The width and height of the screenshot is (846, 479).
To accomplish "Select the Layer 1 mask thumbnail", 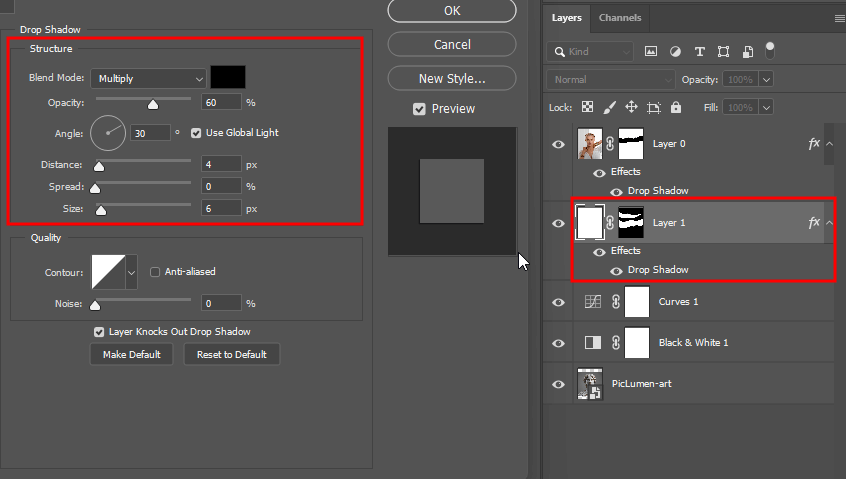I will (631, 222).
